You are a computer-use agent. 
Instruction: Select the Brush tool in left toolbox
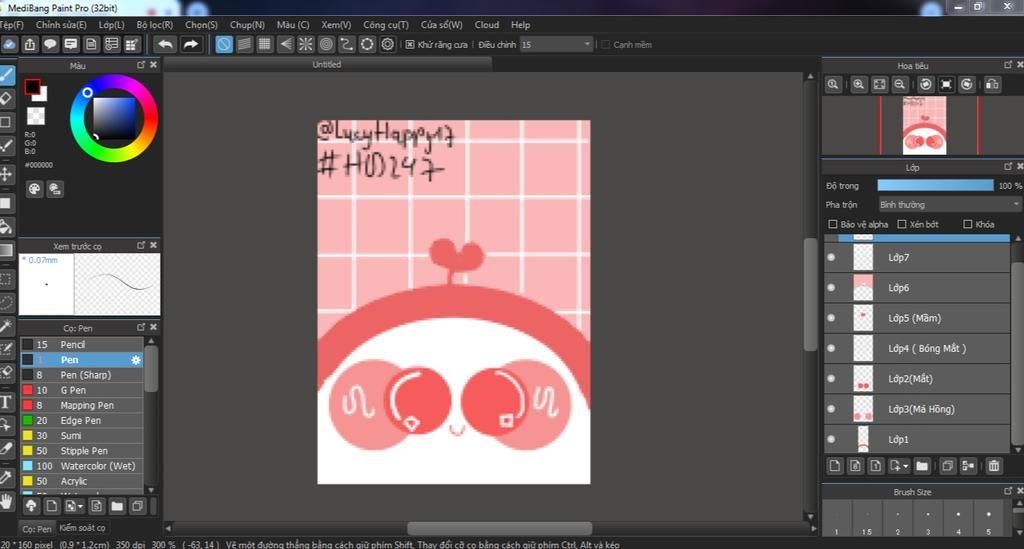[x=7, y=75]
